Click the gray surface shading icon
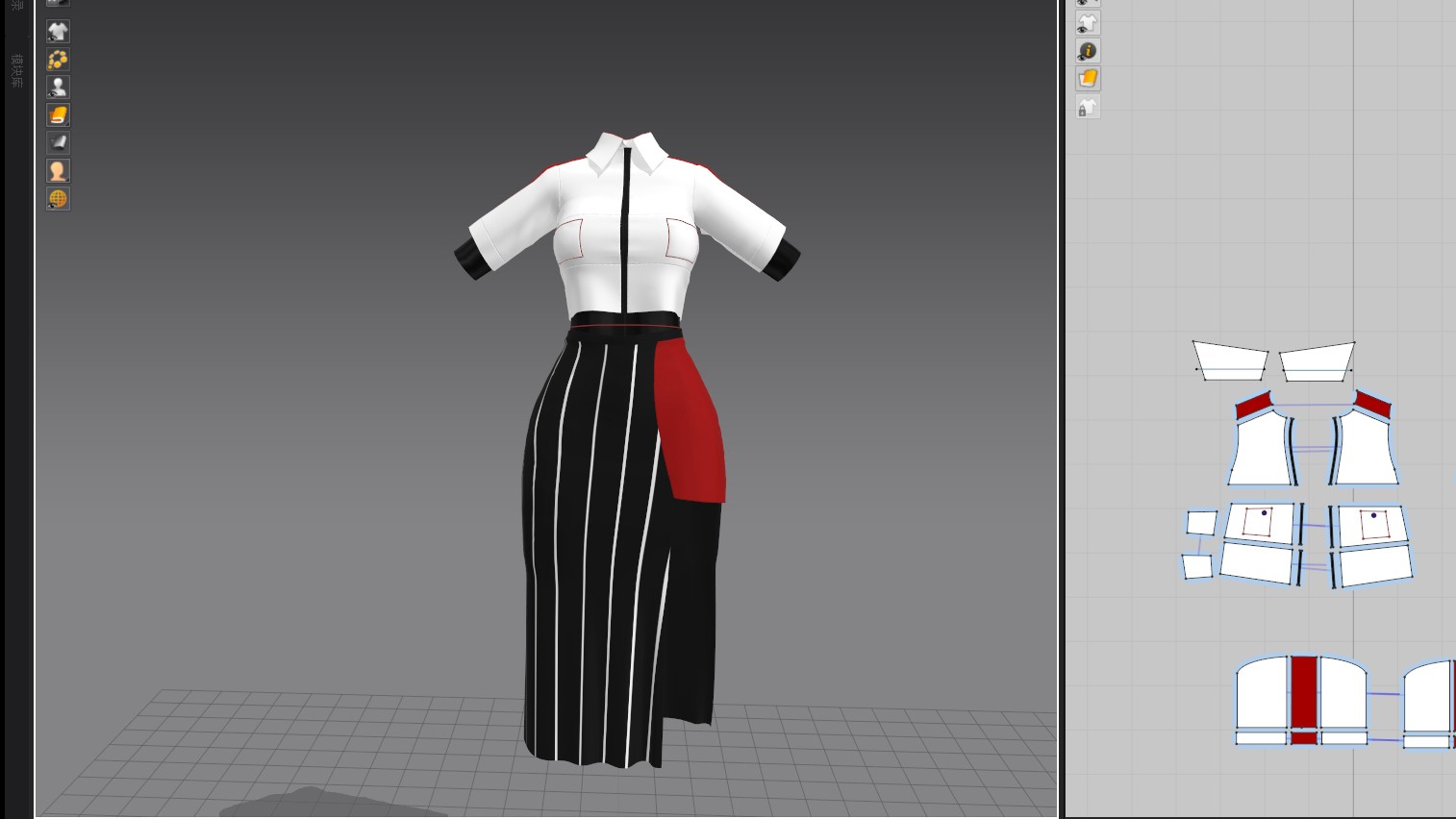1456x819 pixels. (58, 143)
